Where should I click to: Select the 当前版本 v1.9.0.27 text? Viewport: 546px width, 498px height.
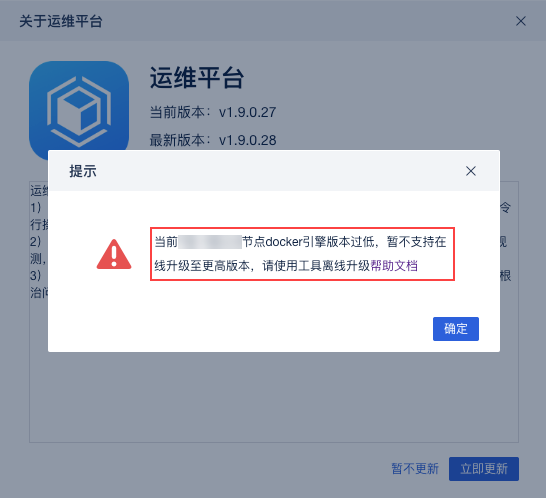213,112
